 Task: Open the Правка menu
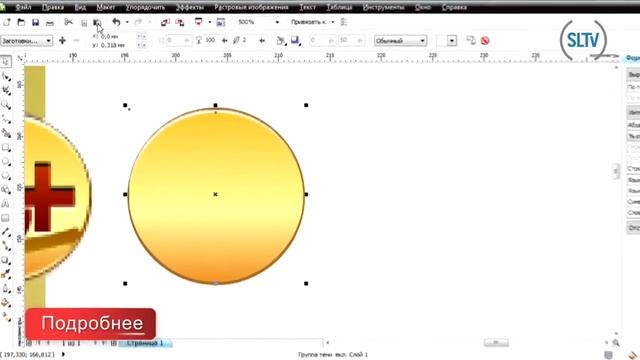(53, 7)
